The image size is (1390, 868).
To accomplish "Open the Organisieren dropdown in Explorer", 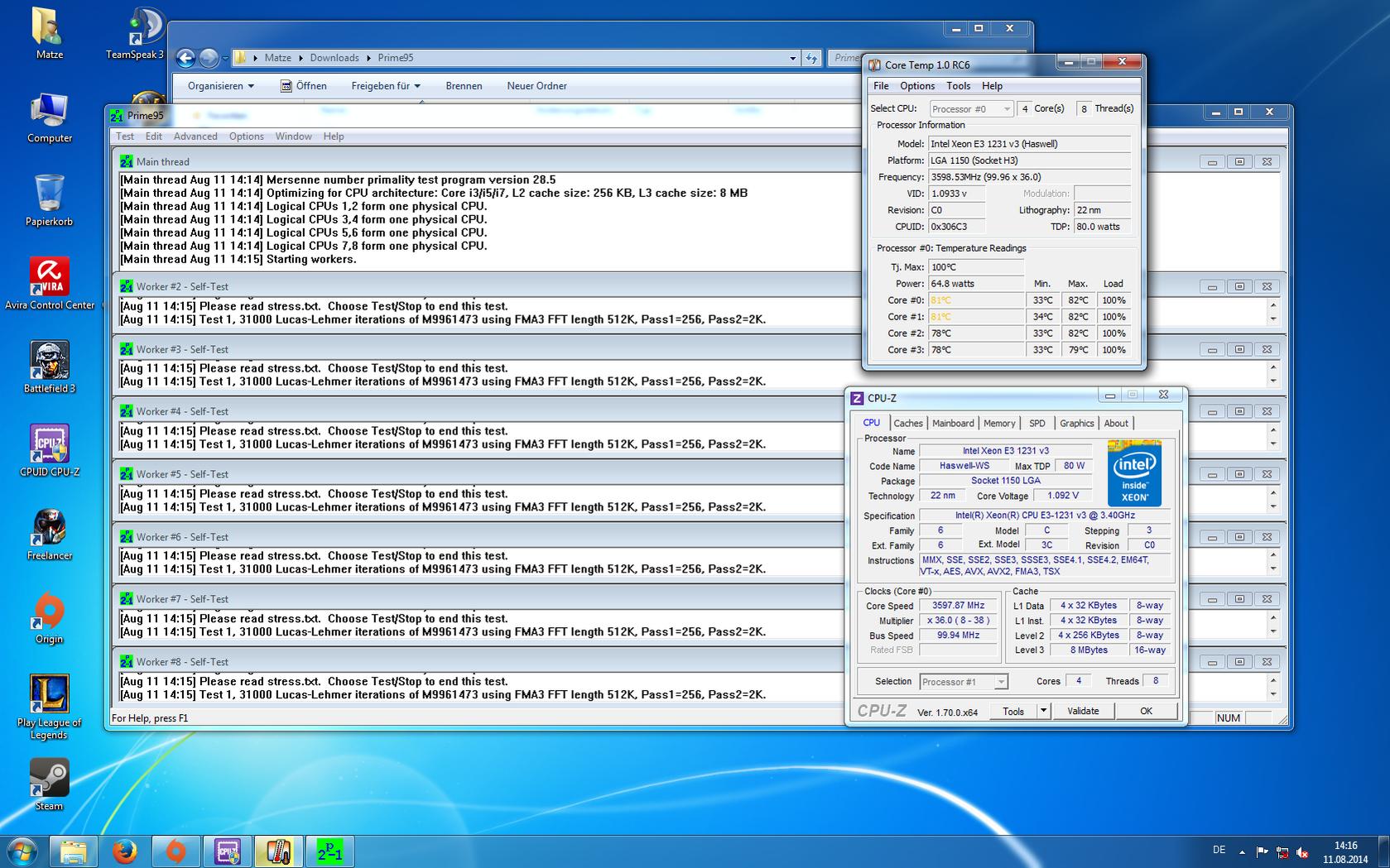I will coord(220,86).
